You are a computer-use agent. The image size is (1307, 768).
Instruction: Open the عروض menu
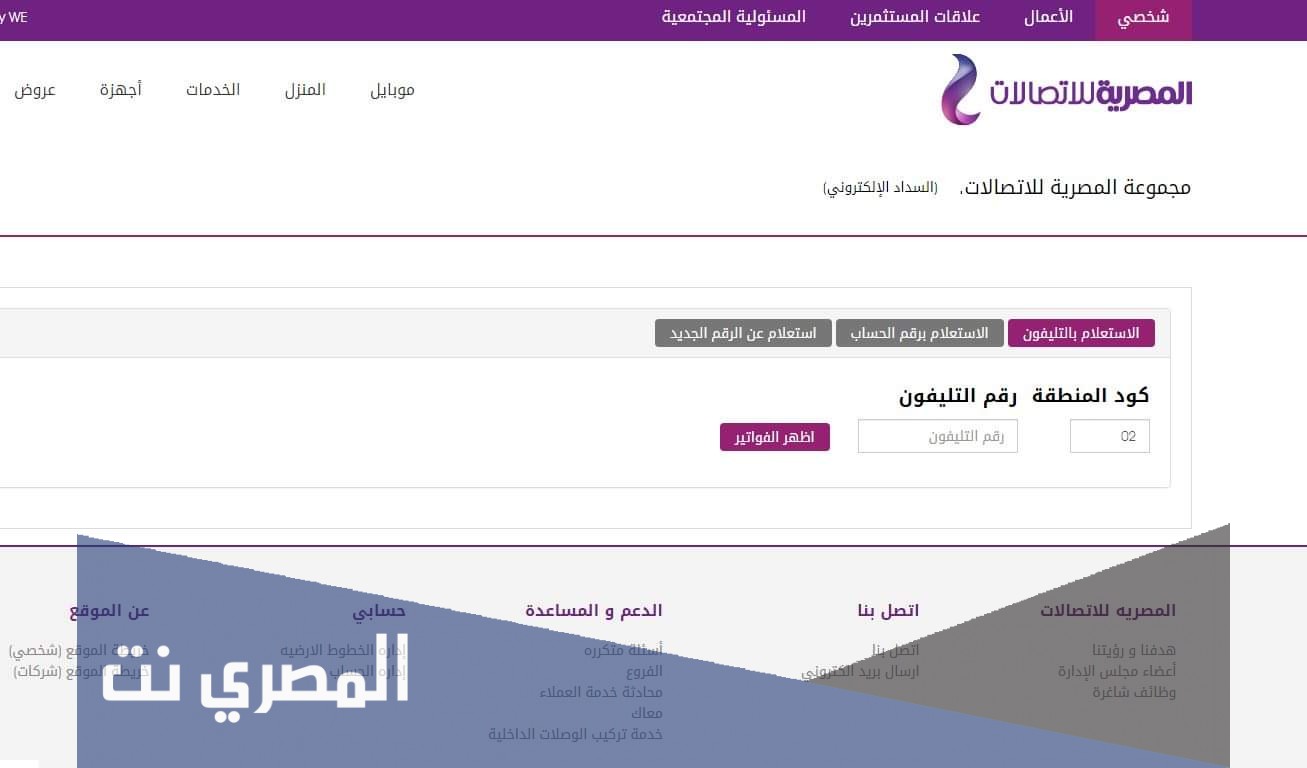click(35, 90)
